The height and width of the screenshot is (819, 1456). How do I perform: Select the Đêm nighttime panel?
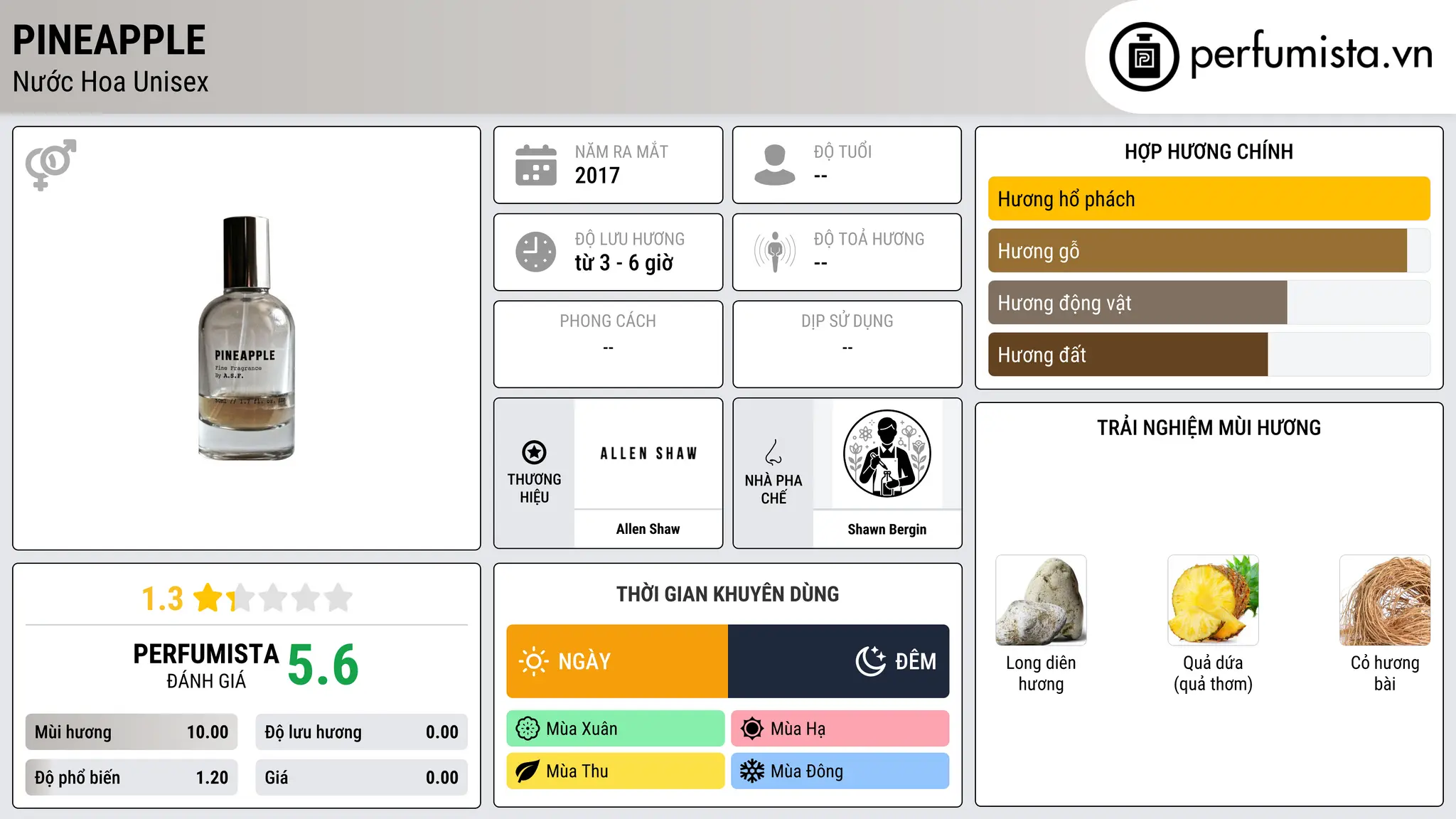(x=839, y=661)
